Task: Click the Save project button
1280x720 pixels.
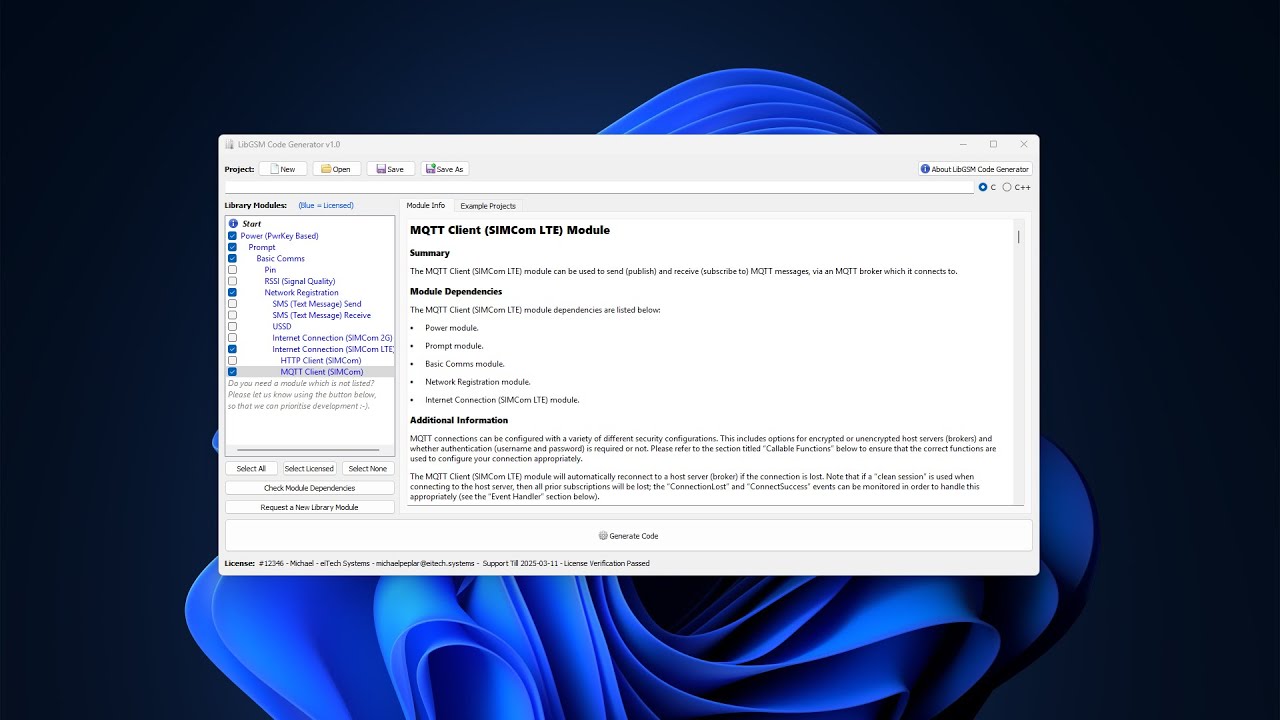Action: click(391, 169)
